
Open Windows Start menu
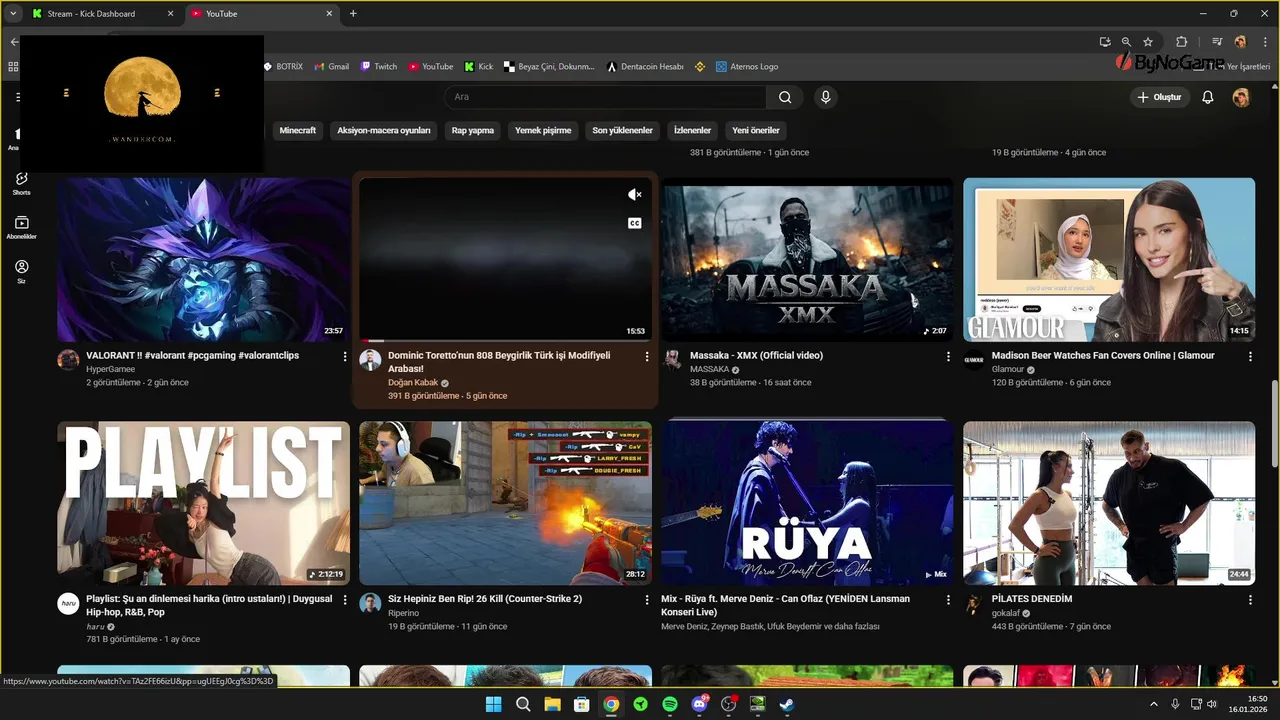(x=493, y=704)
